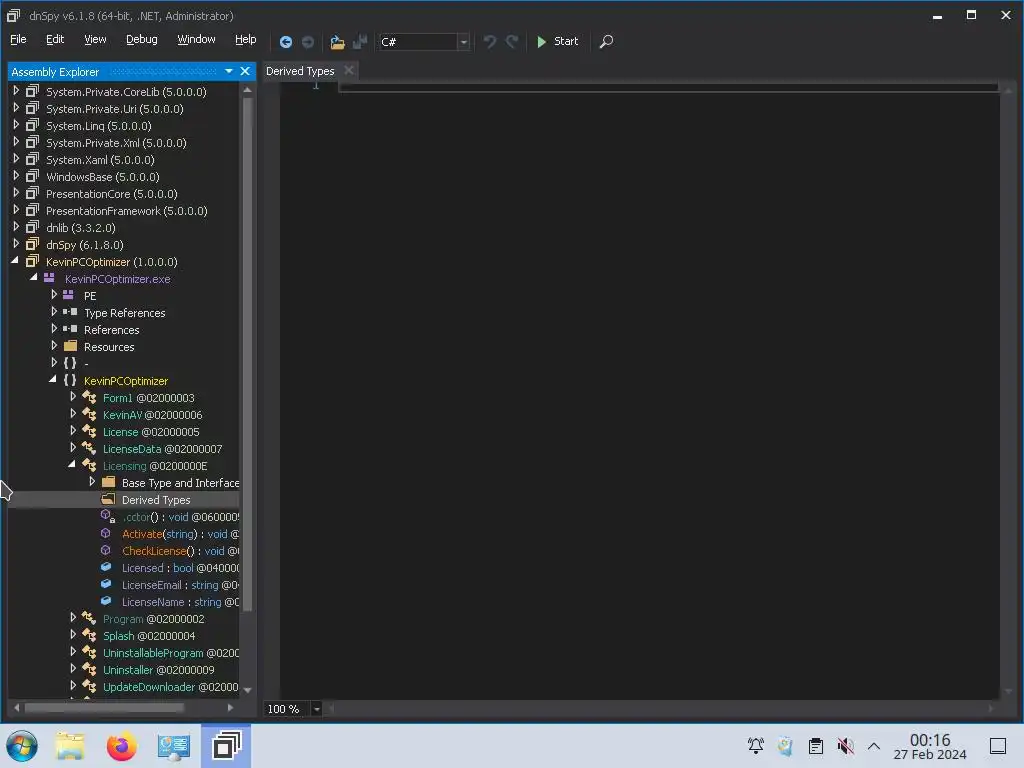Select System.Private.Uri assembly icon
Image resolution: width=1024 pixels, height=768 pixels.
[32, 108]
